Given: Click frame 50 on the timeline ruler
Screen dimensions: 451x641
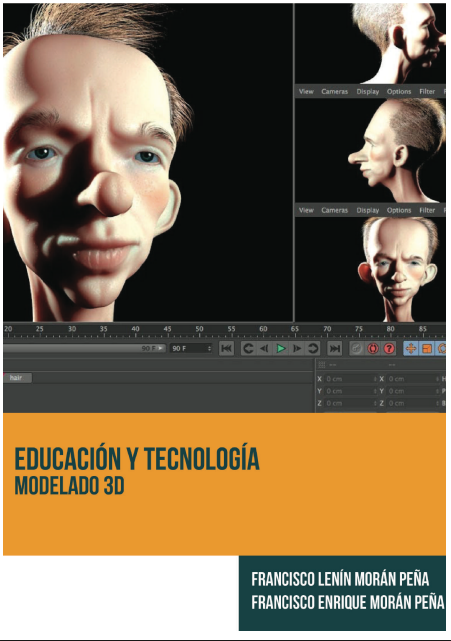Looking at the screenshot, I should pos(199,329).
